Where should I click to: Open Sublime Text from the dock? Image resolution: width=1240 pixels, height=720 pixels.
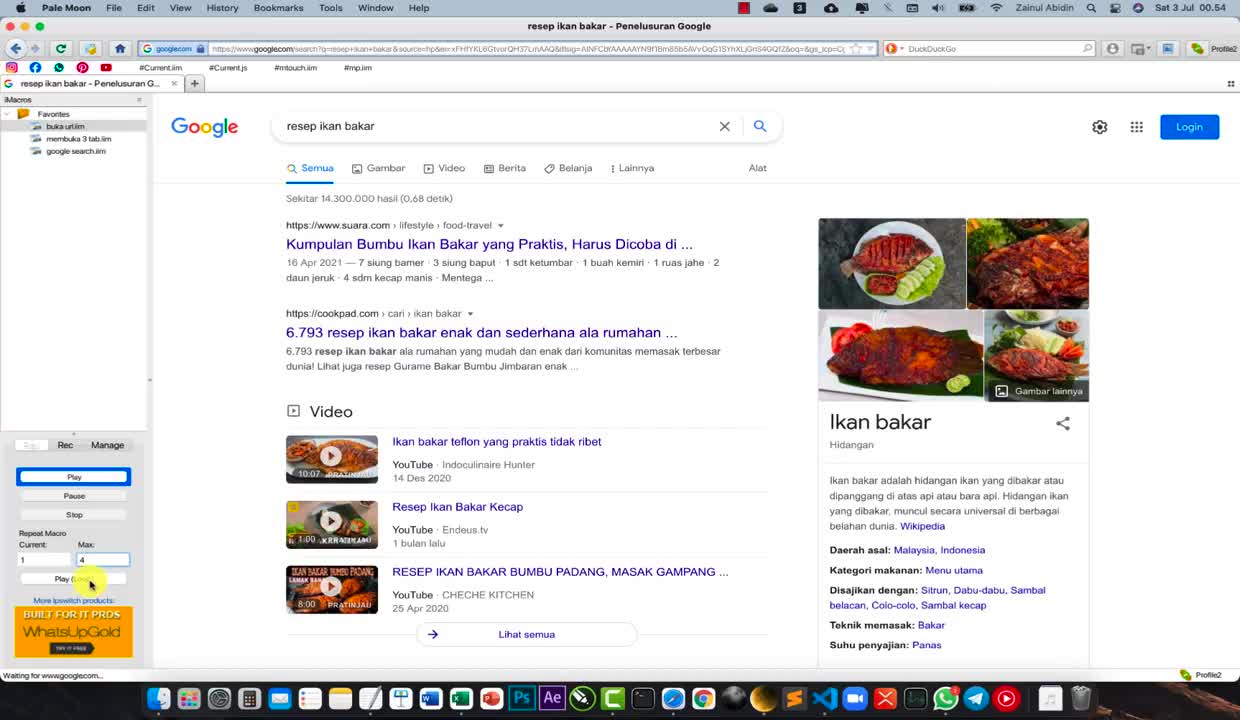coord(794,698)
